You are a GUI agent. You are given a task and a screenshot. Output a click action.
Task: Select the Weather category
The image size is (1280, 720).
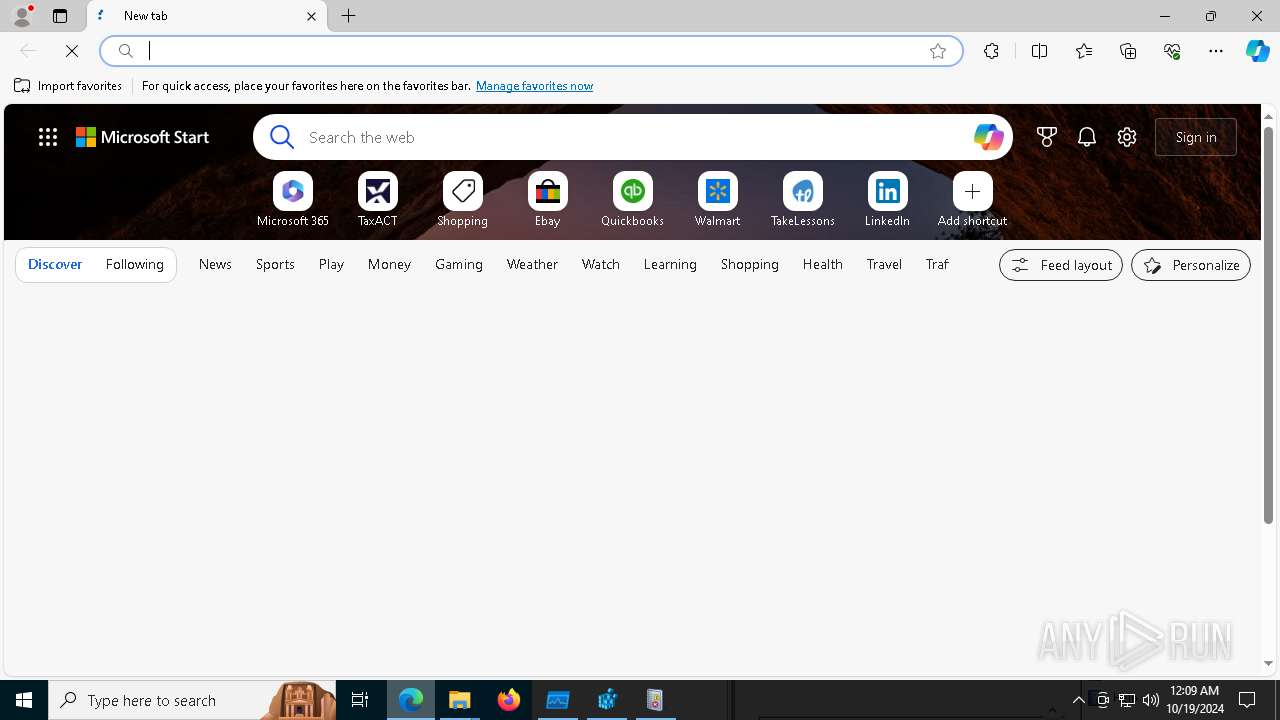click(532, 264)
